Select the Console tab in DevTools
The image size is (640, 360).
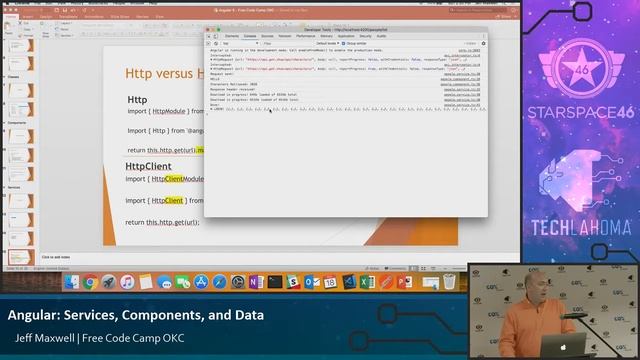[250, 36]
